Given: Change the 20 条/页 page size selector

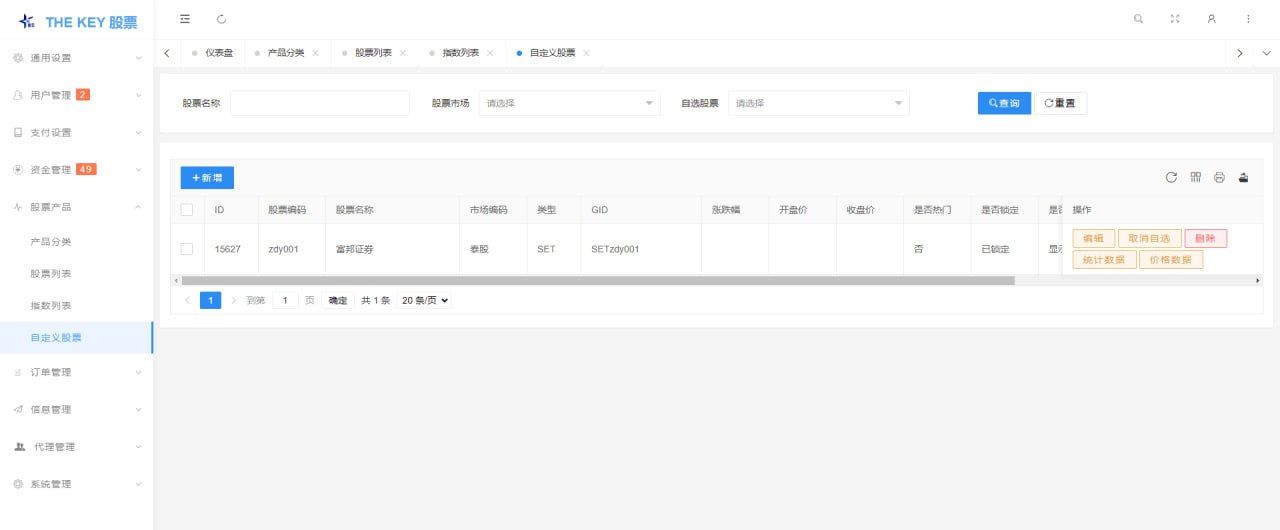Looking at the screenshot, I should pyautogui.click(x=424, y=300).
